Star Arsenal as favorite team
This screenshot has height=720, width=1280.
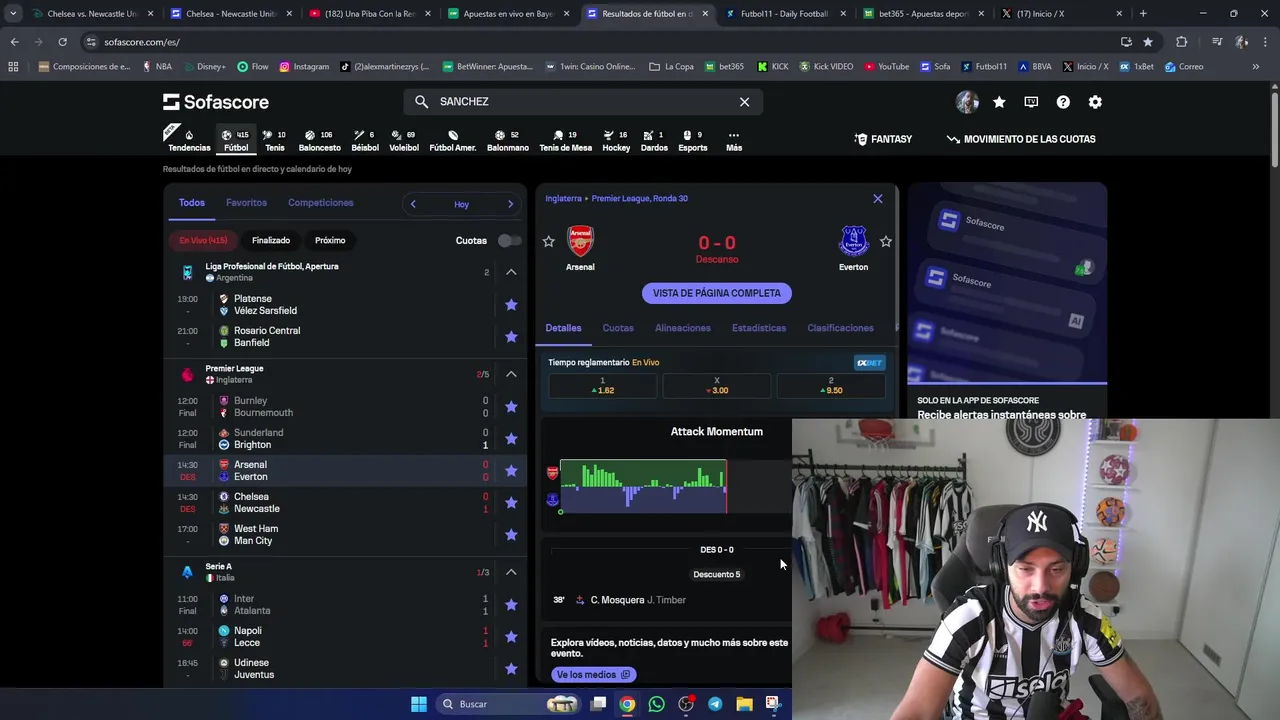point(548,242)
